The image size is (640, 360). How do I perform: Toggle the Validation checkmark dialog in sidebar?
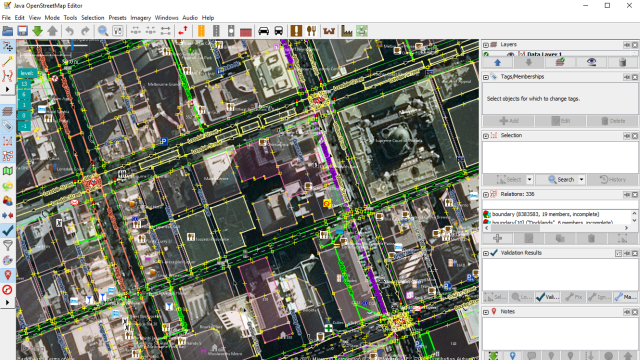tap(8, 231)
